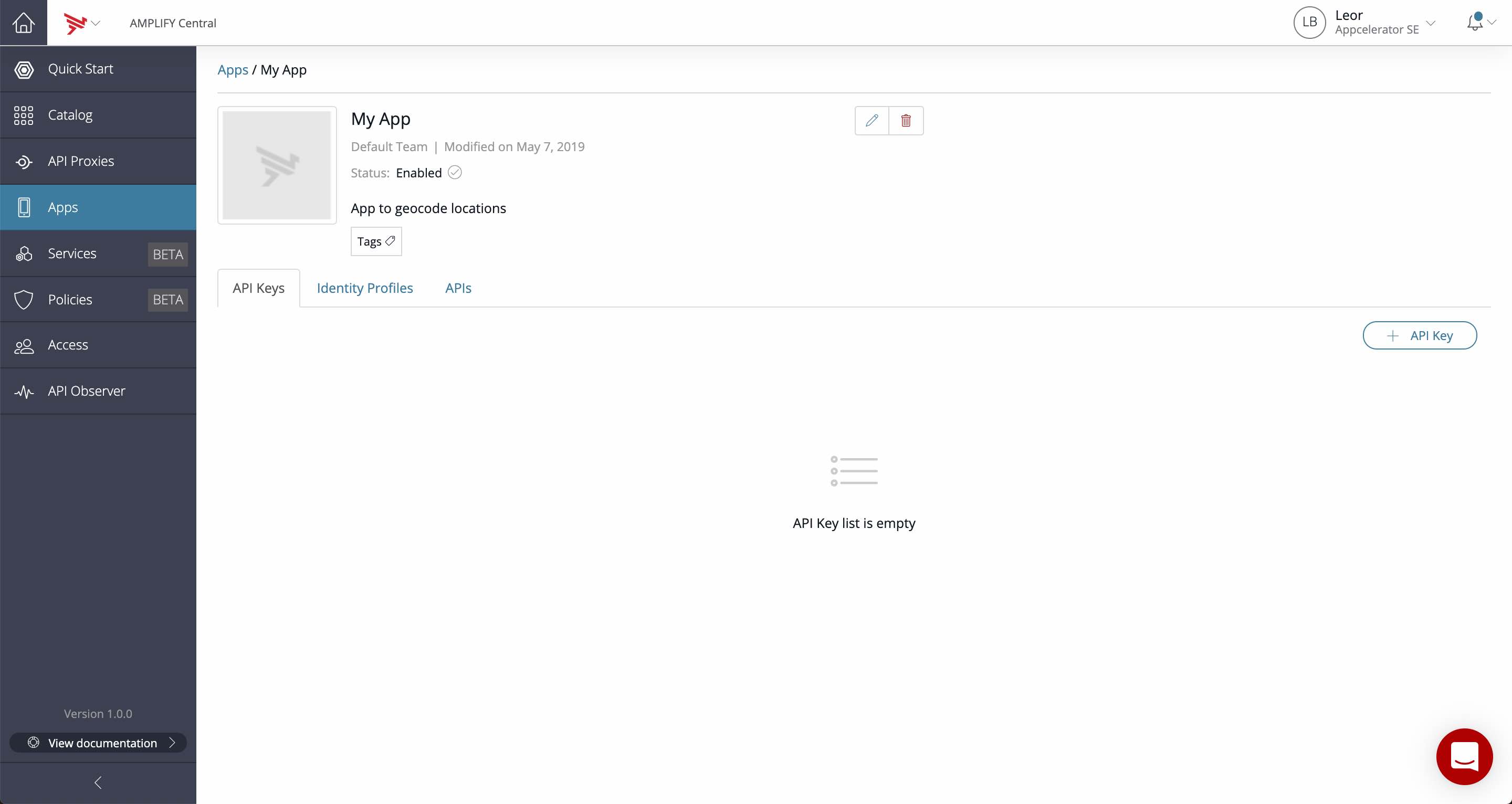This screenshot has height=804, width=1512.
Task: Click 'API Key list is empty' message
Action: click(x=854, y=523)
